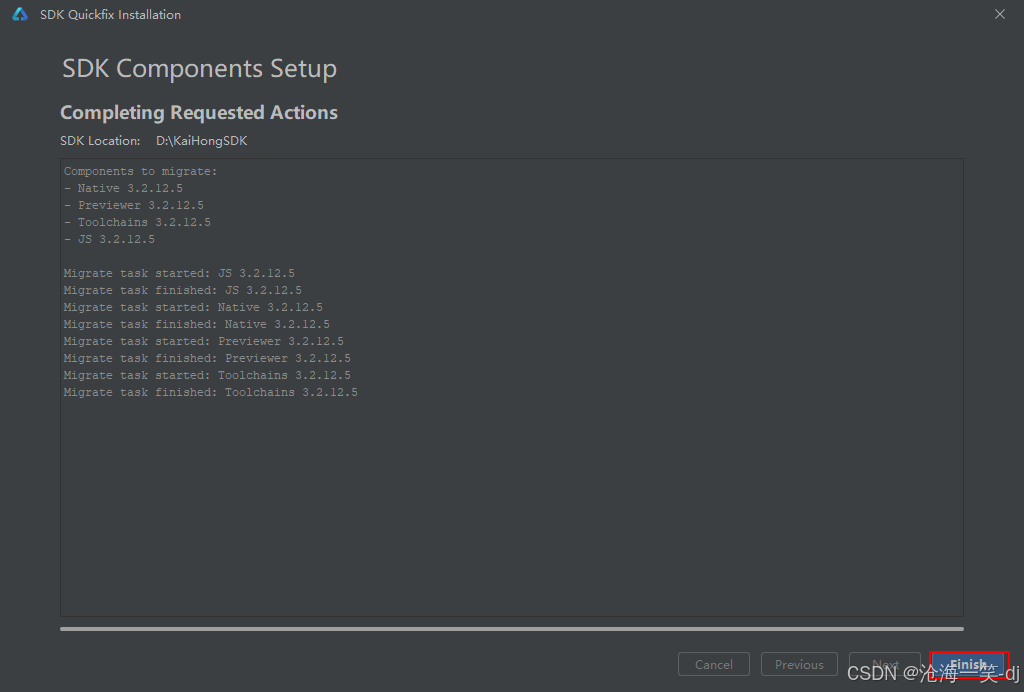Click the Finish button
Screen dimensions: 1024x692
coord(969,665)
